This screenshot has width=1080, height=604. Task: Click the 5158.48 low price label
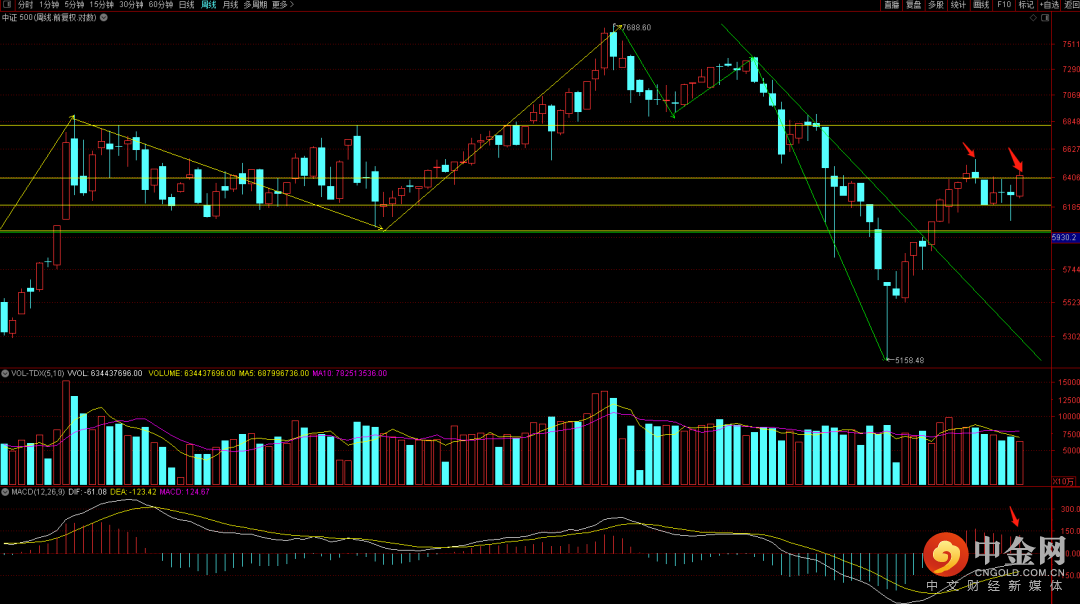(909, 360)
